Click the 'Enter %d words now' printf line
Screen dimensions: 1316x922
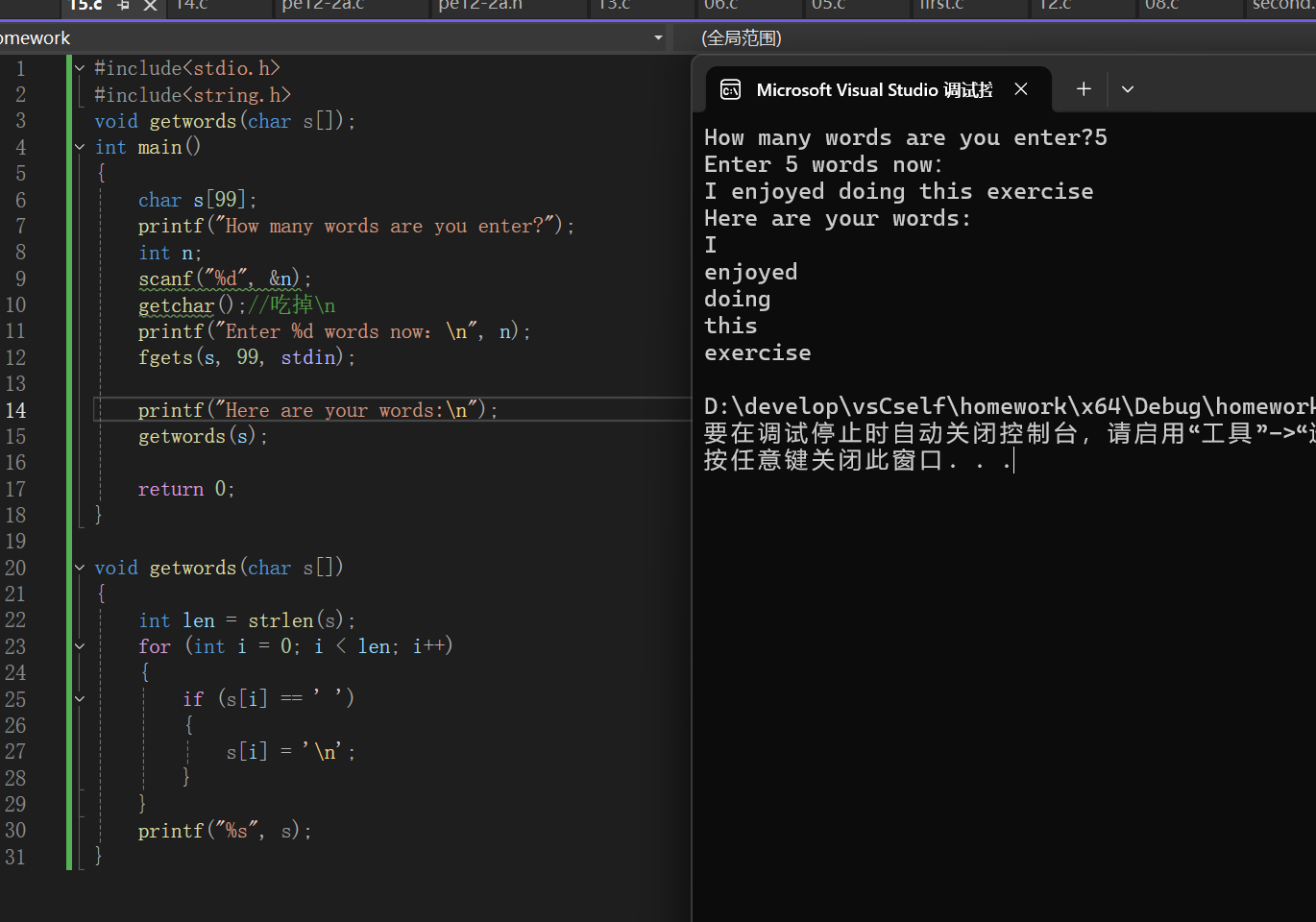pos(334,331)
